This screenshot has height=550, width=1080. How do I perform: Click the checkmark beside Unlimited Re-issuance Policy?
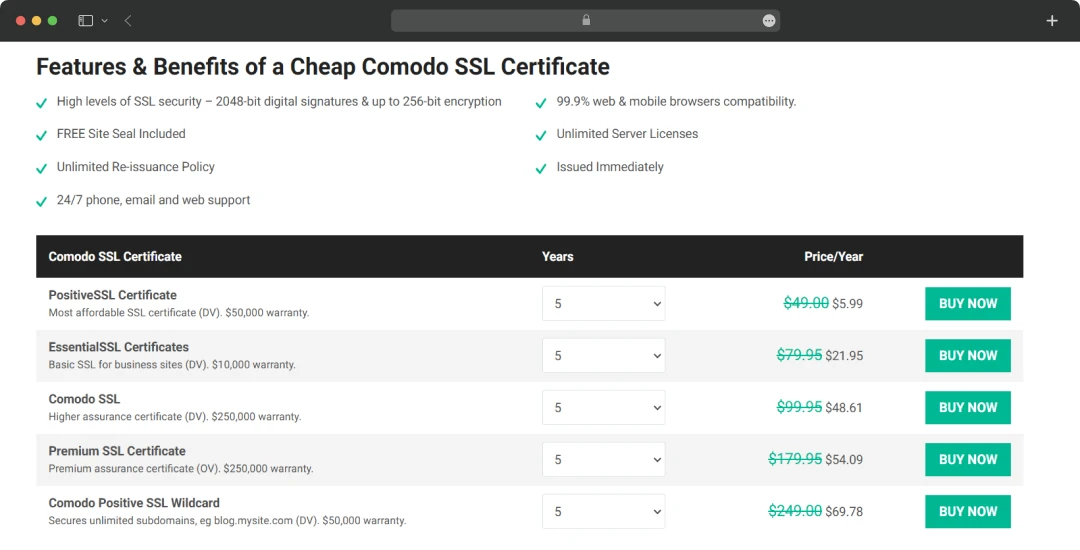click(41, 169)
